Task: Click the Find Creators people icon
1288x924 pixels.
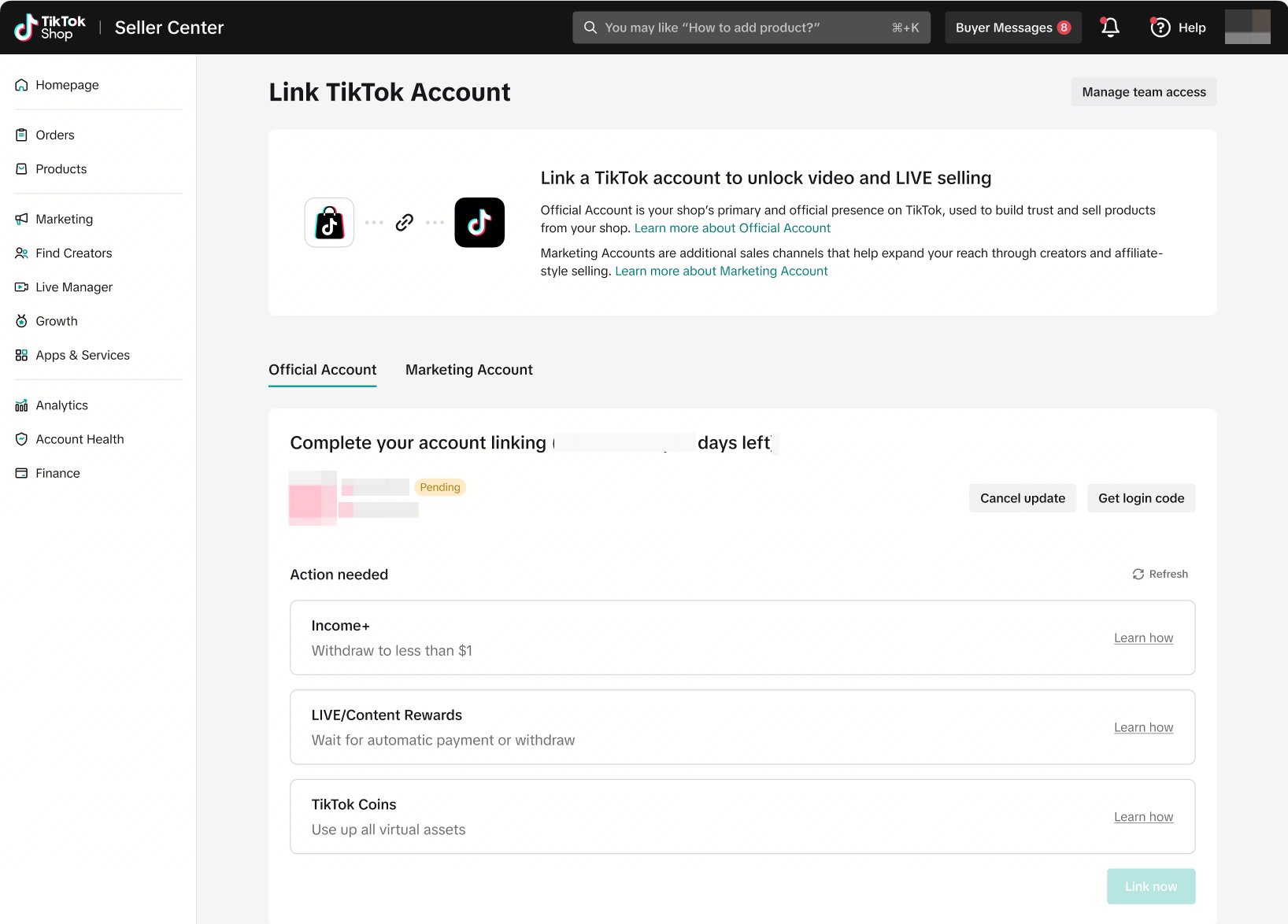Action: pyautogui.click(x=21, y=253)
